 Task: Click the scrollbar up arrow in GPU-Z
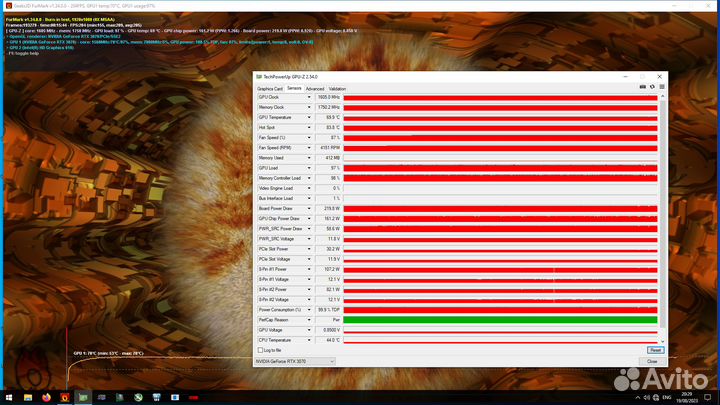coord(662,96)
